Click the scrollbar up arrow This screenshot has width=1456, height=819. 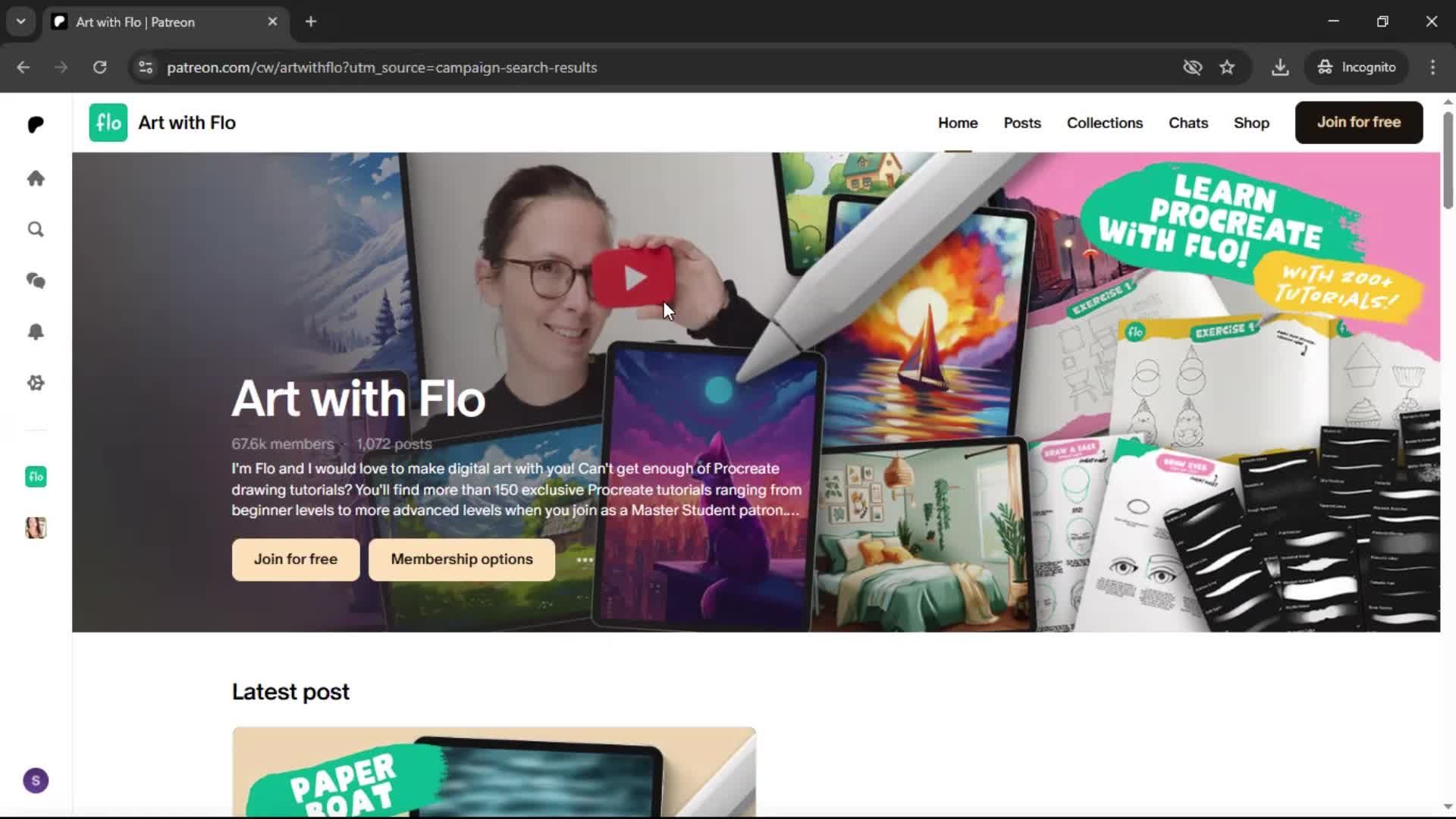tap(1448, 102)
